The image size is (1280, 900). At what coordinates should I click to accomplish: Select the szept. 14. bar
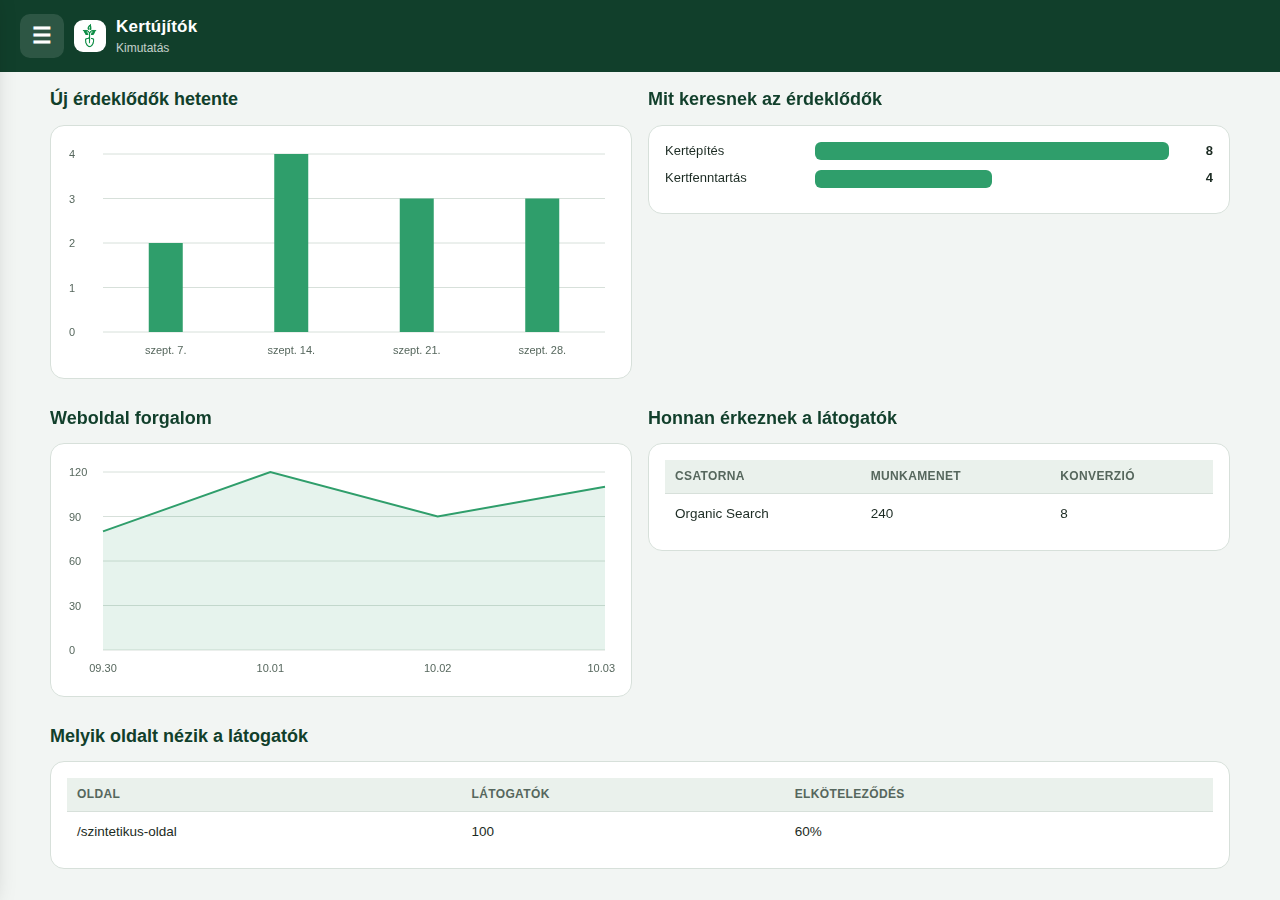pos(291,243)
